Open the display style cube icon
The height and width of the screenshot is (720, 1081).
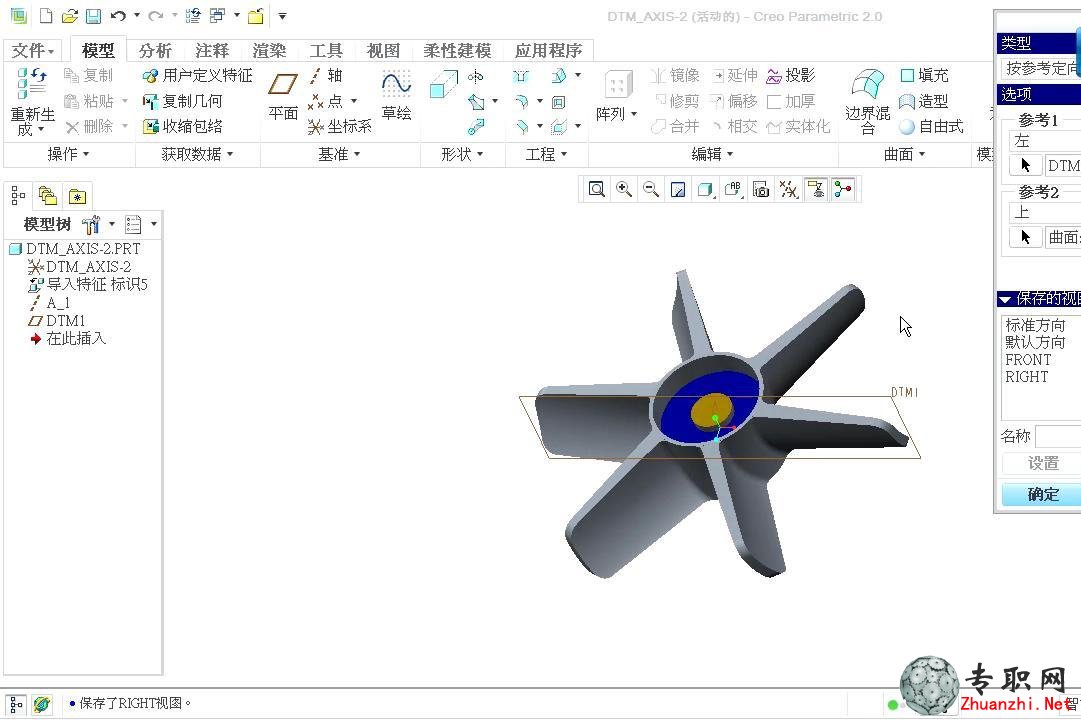705,189
